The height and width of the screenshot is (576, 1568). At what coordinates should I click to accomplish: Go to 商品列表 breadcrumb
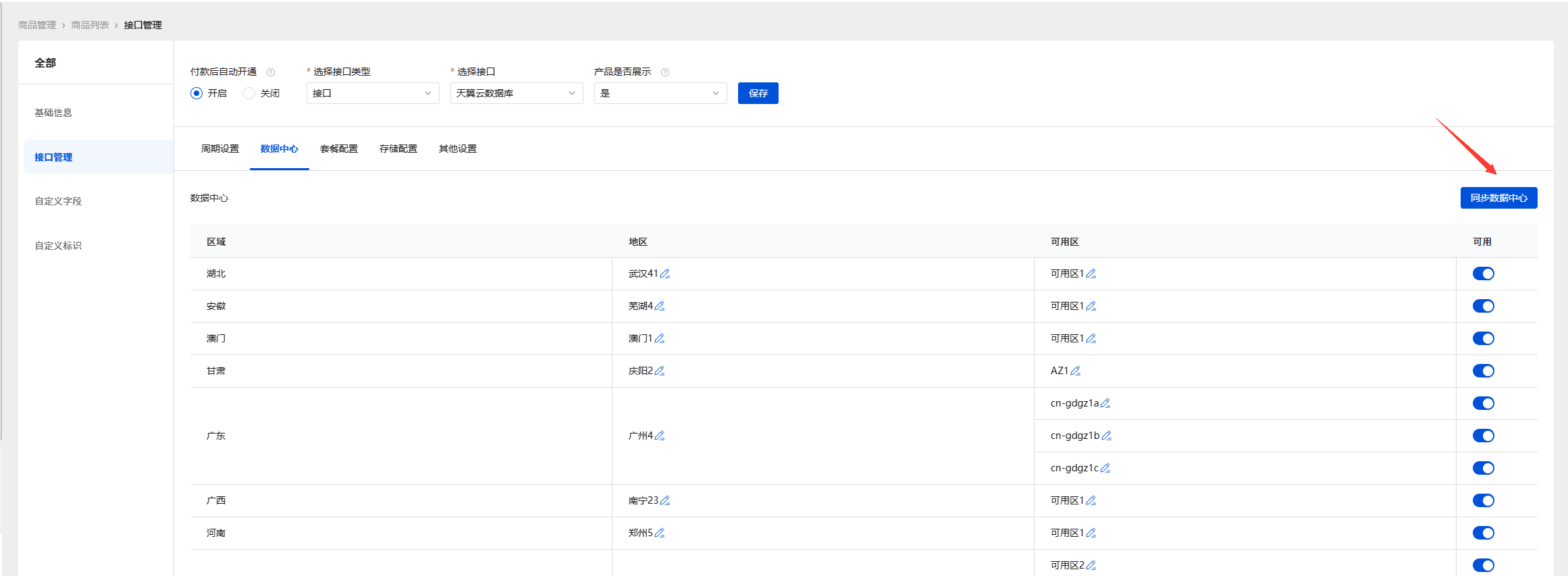[x=90, y=25]
